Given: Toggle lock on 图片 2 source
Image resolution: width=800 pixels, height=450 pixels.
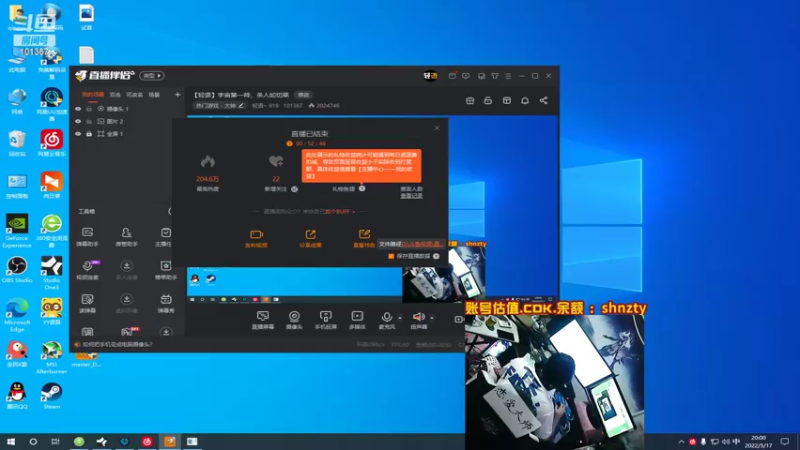Looking at the screenshot, I should 89,121.
